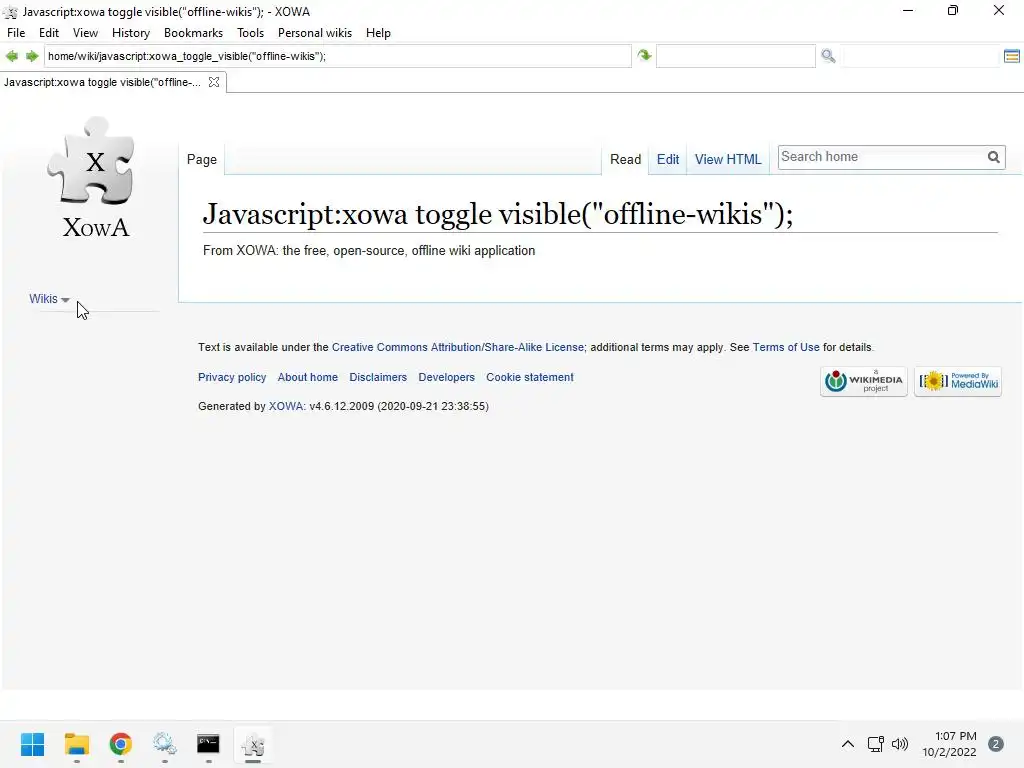Image resolution: width=1024 pixels, height=768 pixels.
Task: Open the Cookie statement link
Action: (x=530, y=377)
